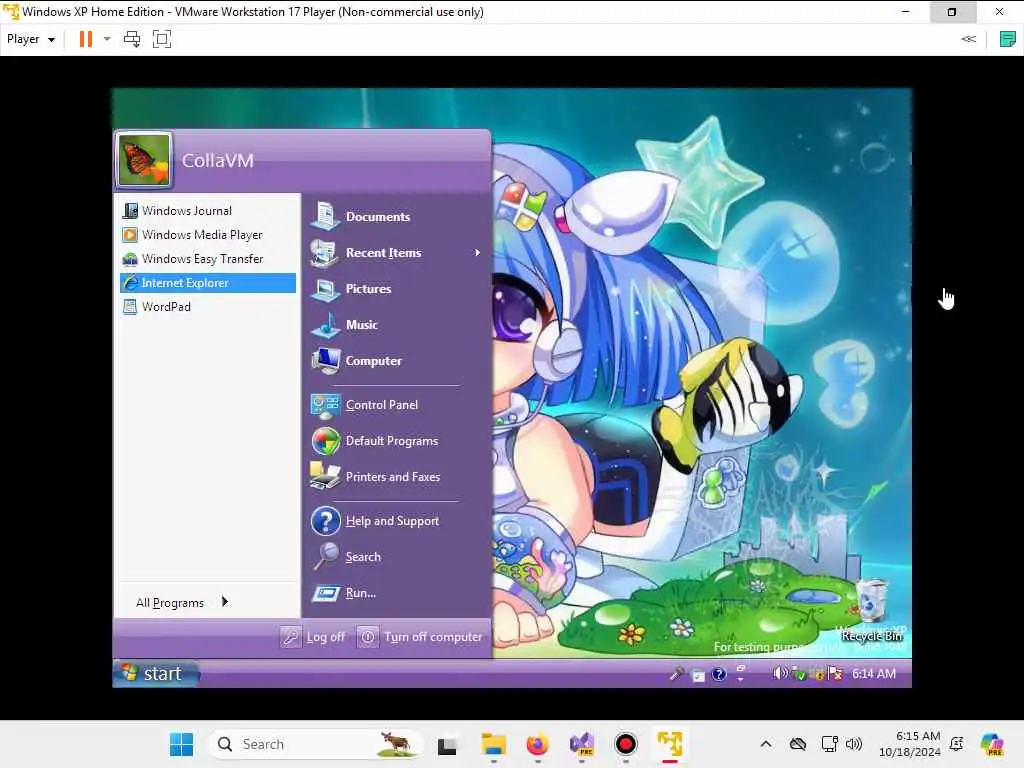Click the Search magnifier icon
This screenshot has width=1024, height=768.
pos(325,556)
